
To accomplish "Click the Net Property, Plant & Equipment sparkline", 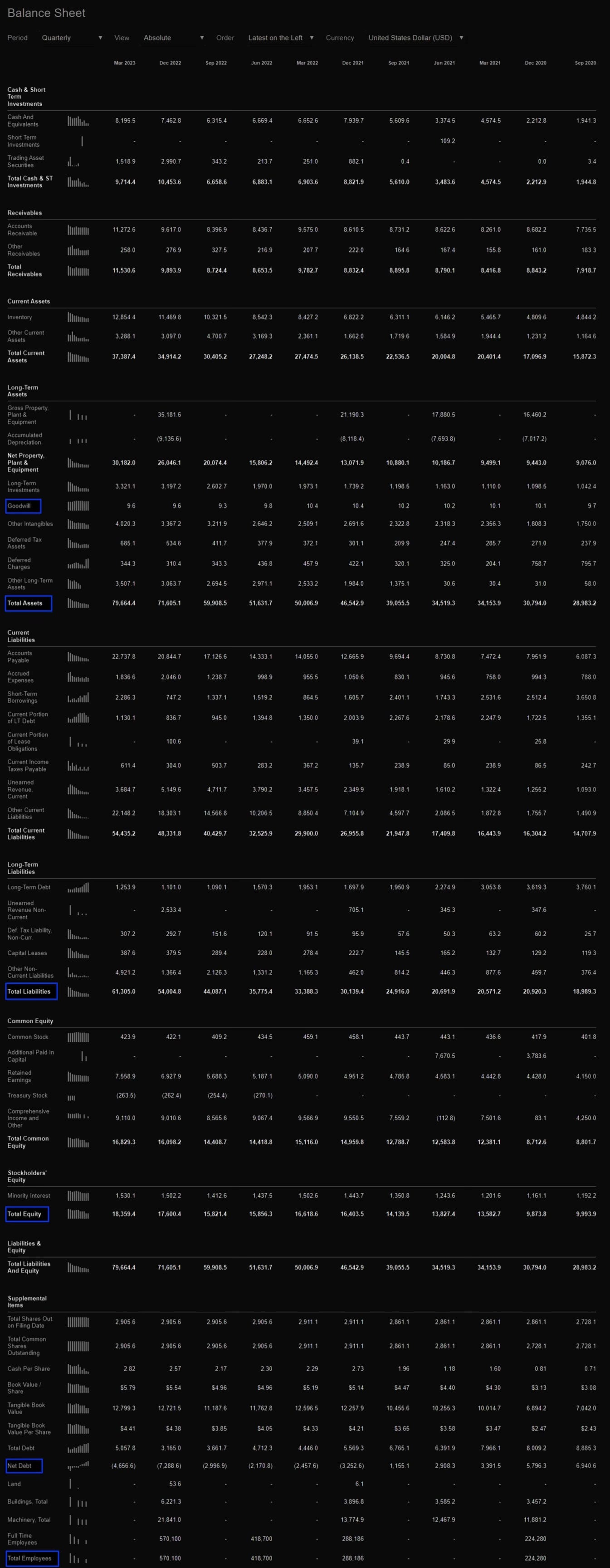I will tap(78, 463).
